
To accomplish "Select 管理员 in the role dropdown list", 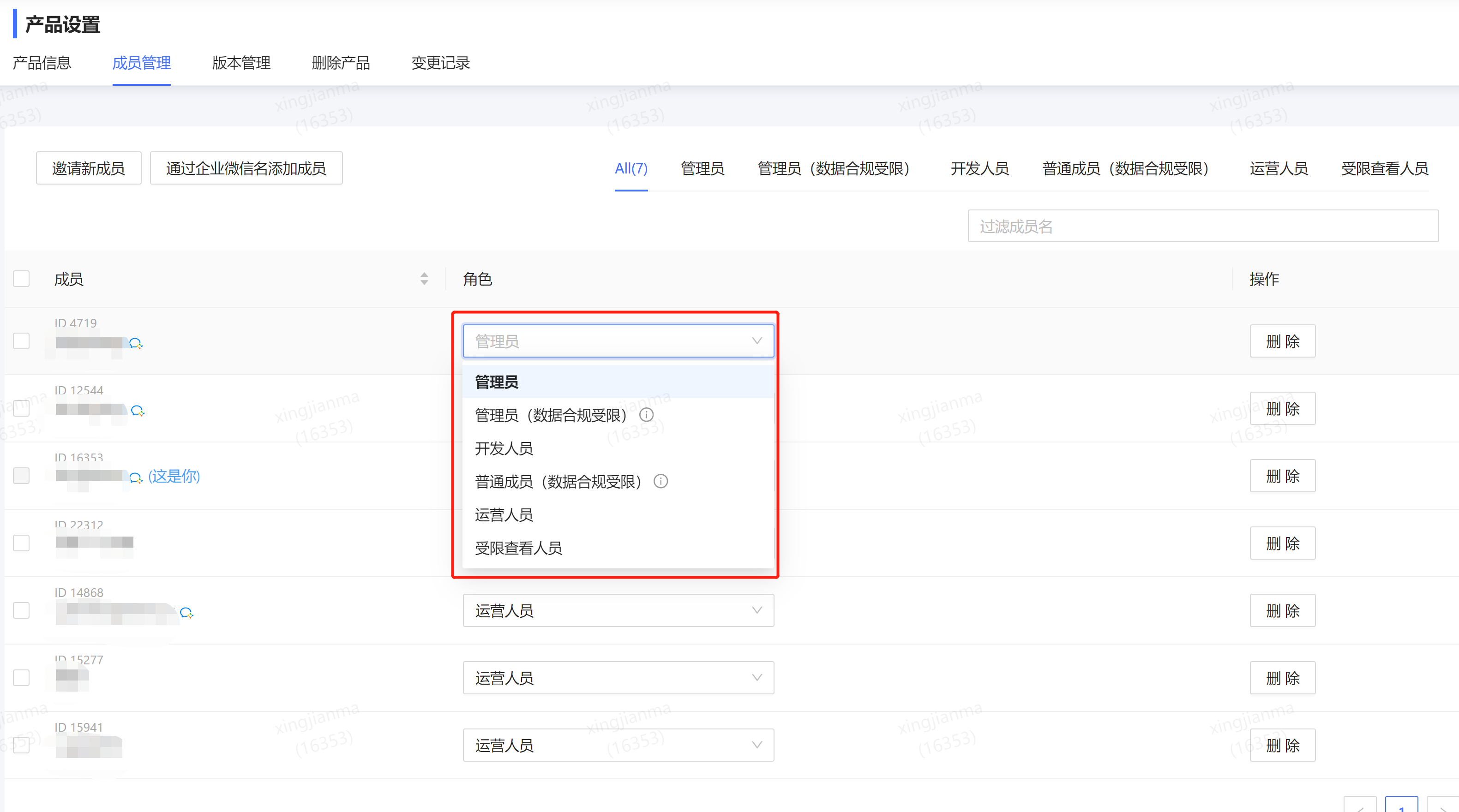I will pos(618,382).
